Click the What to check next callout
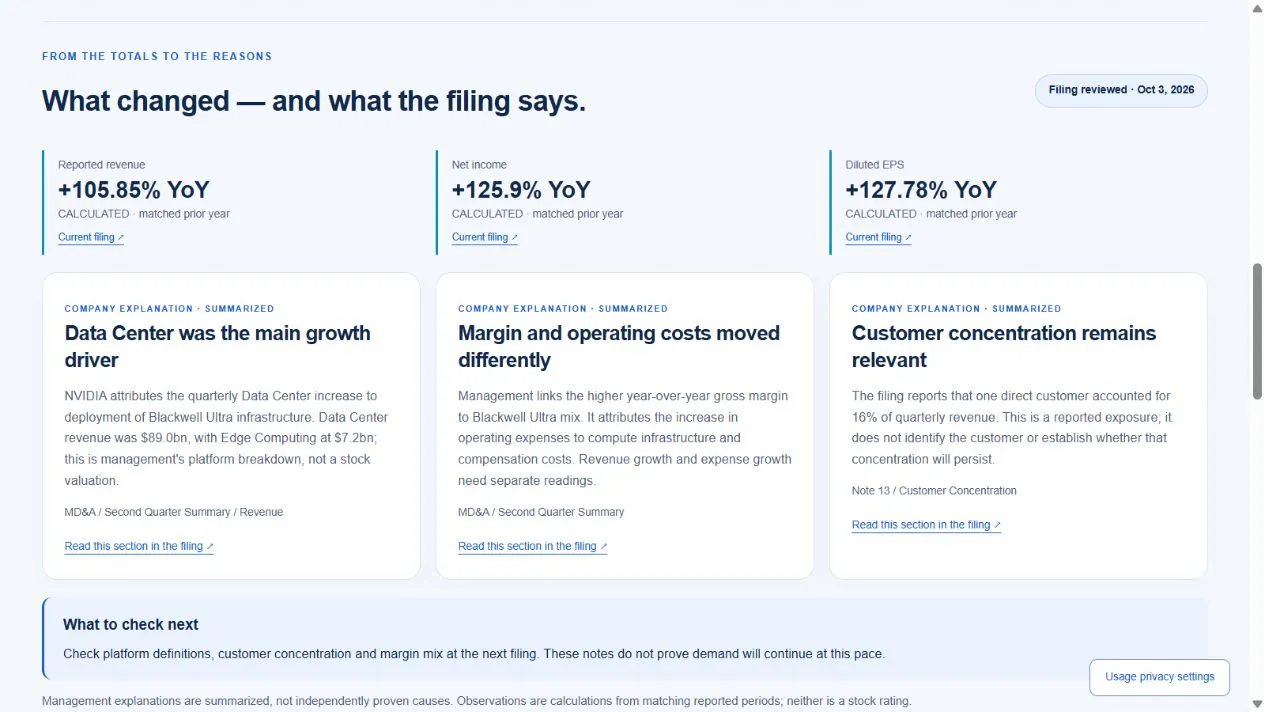The width and height of the screenshot is (1265, 712). click(x=625, y=639)
